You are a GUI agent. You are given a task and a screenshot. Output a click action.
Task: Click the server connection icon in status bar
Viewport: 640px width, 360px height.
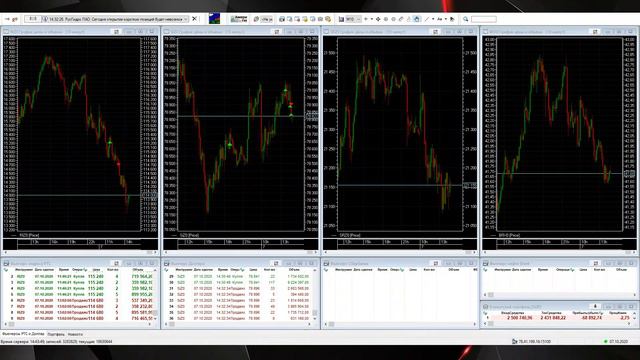coord(515,341)
